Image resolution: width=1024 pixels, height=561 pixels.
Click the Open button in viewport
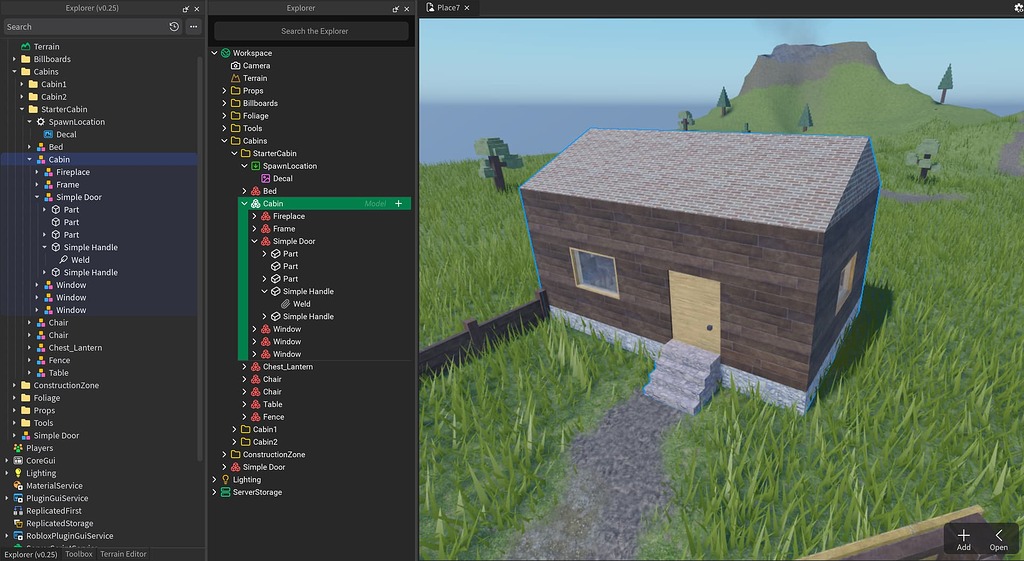[999, 540]
